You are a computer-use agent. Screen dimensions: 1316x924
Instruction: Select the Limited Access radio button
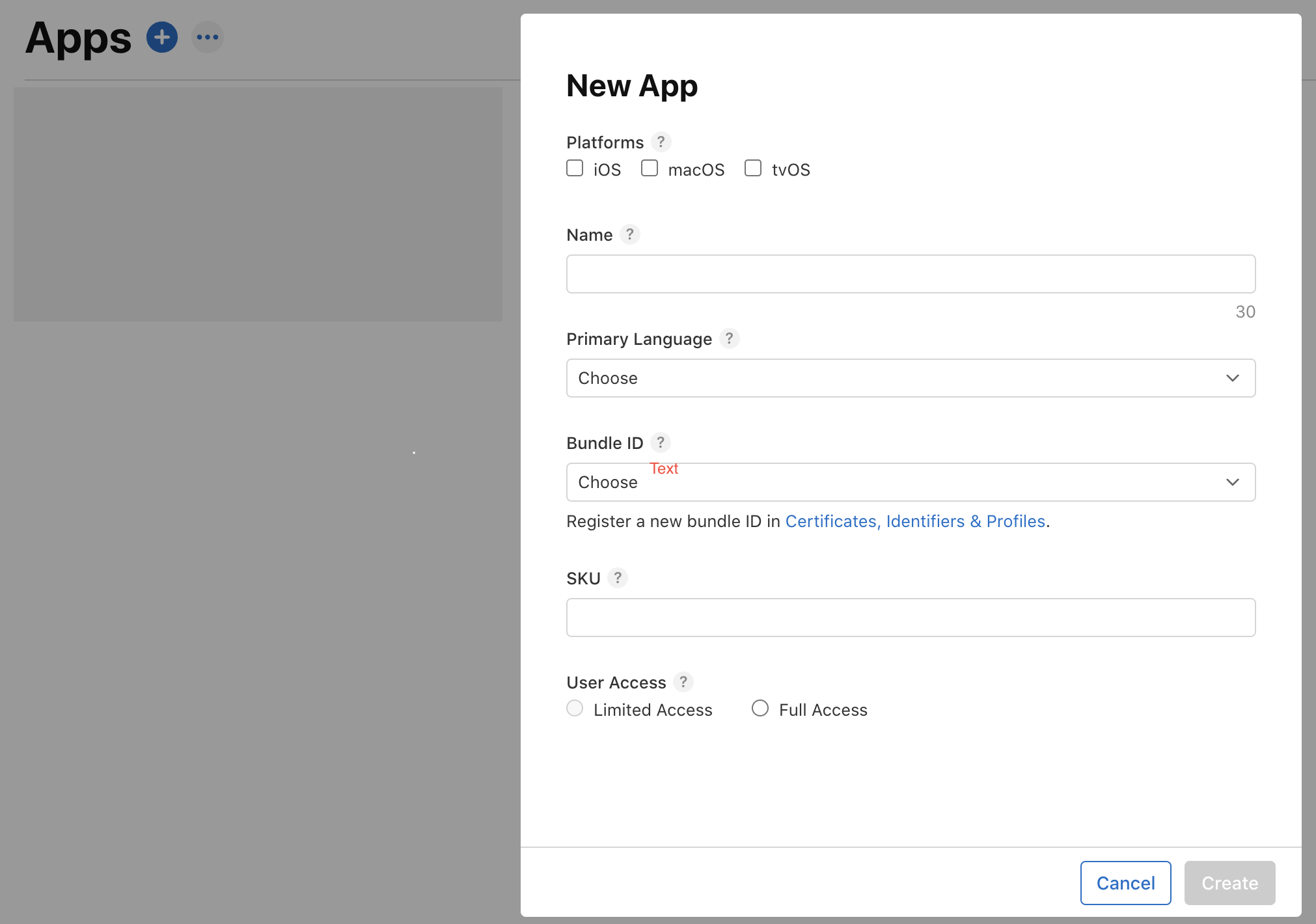575,709
